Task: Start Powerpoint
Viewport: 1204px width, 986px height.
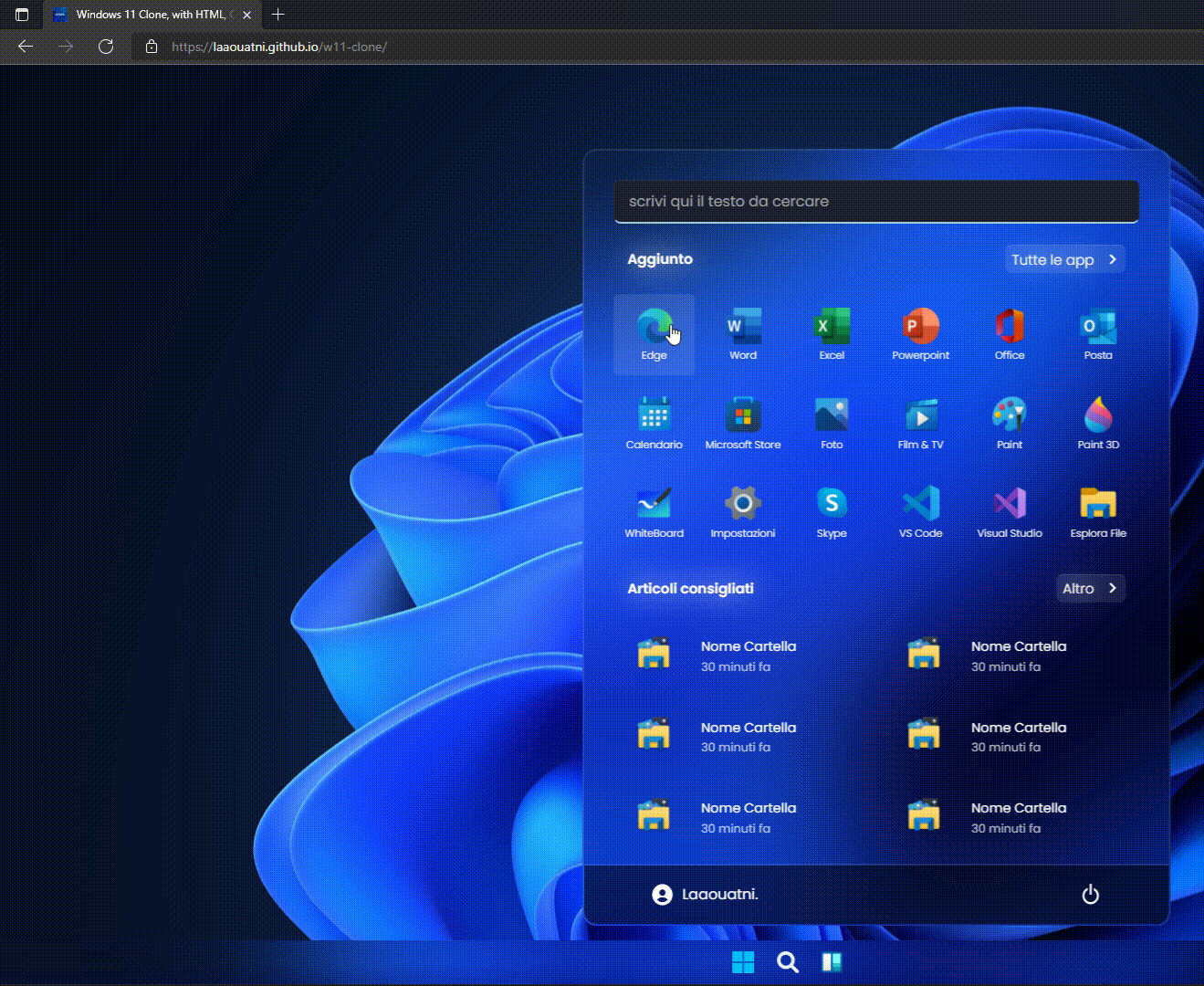Action: coord(920,333)
